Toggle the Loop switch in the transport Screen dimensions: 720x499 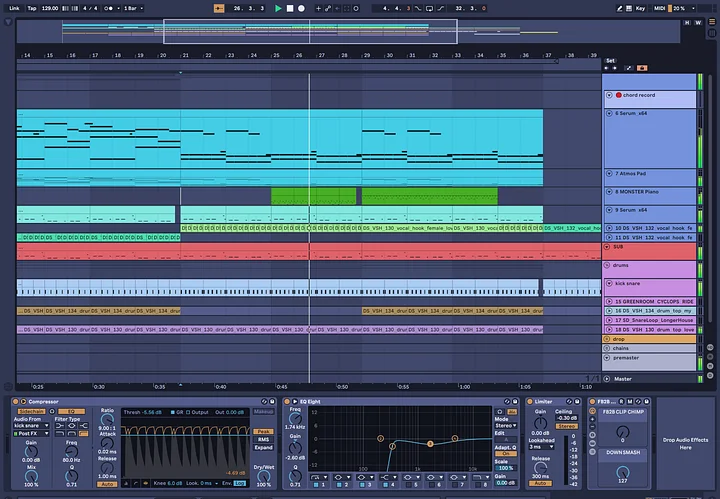click(x=430, y=8)
